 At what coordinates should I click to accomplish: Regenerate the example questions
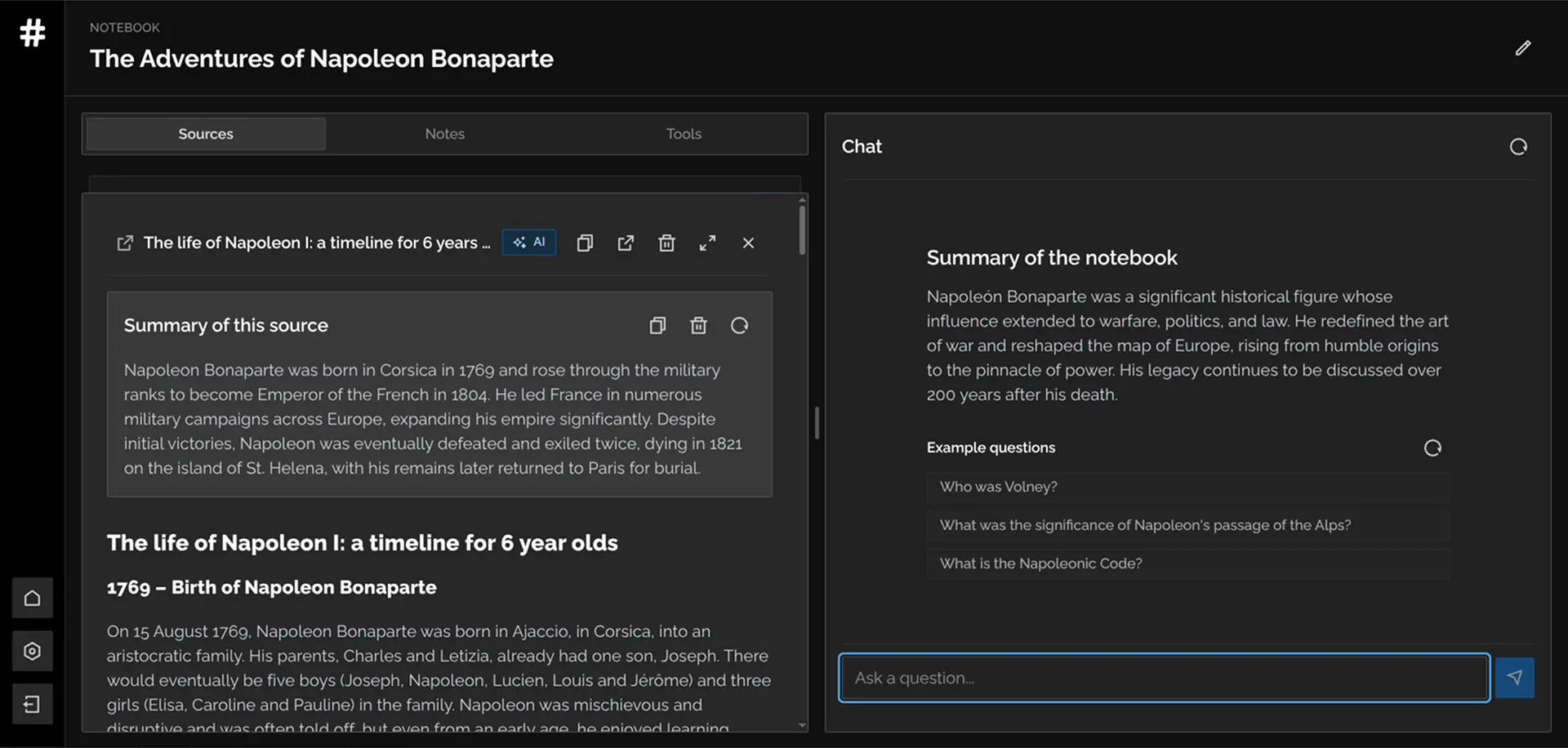pyautogui.click(x=1432, y=447)
